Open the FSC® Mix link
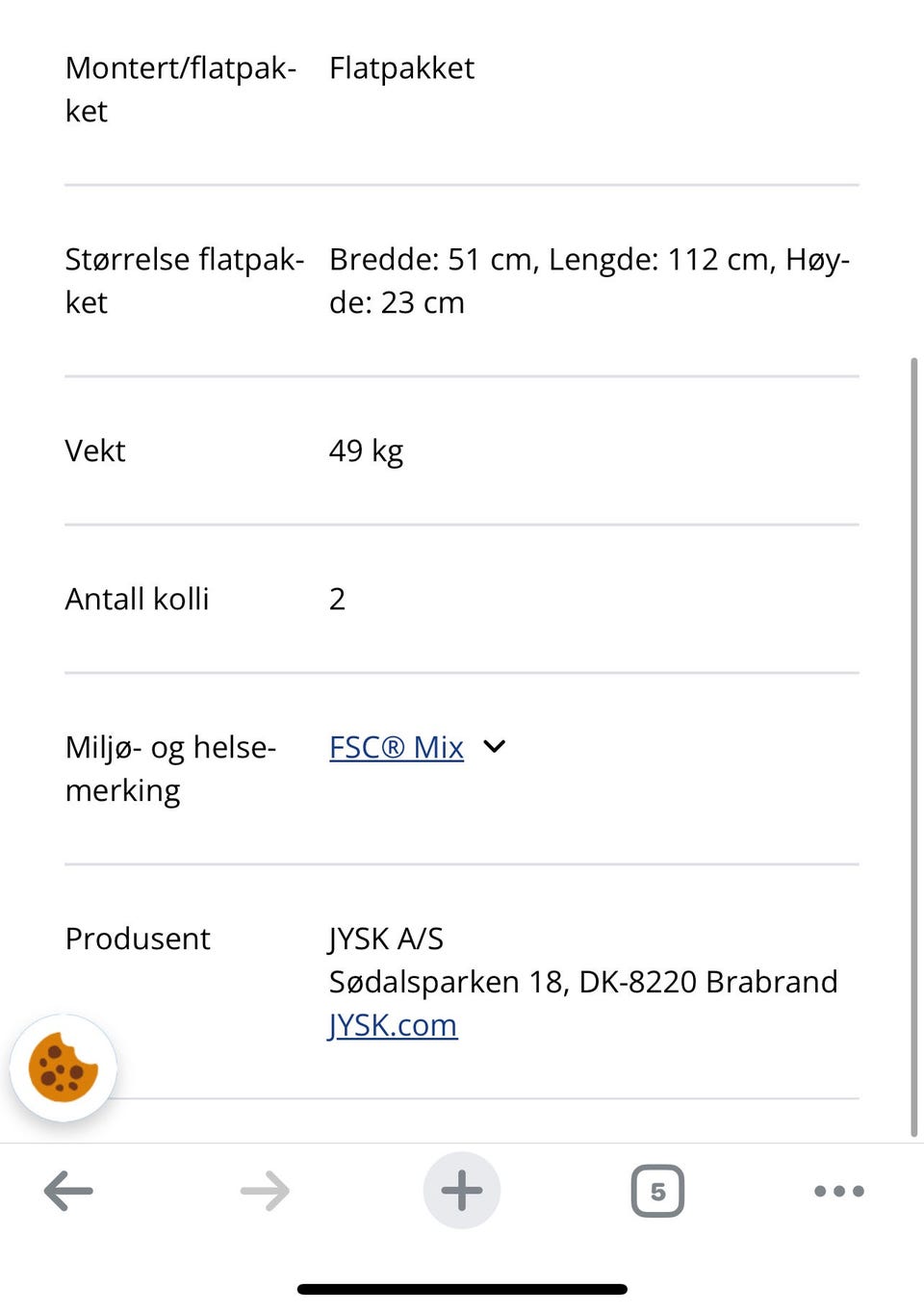Screen dimensions: 924x1312 click(397, 747)
